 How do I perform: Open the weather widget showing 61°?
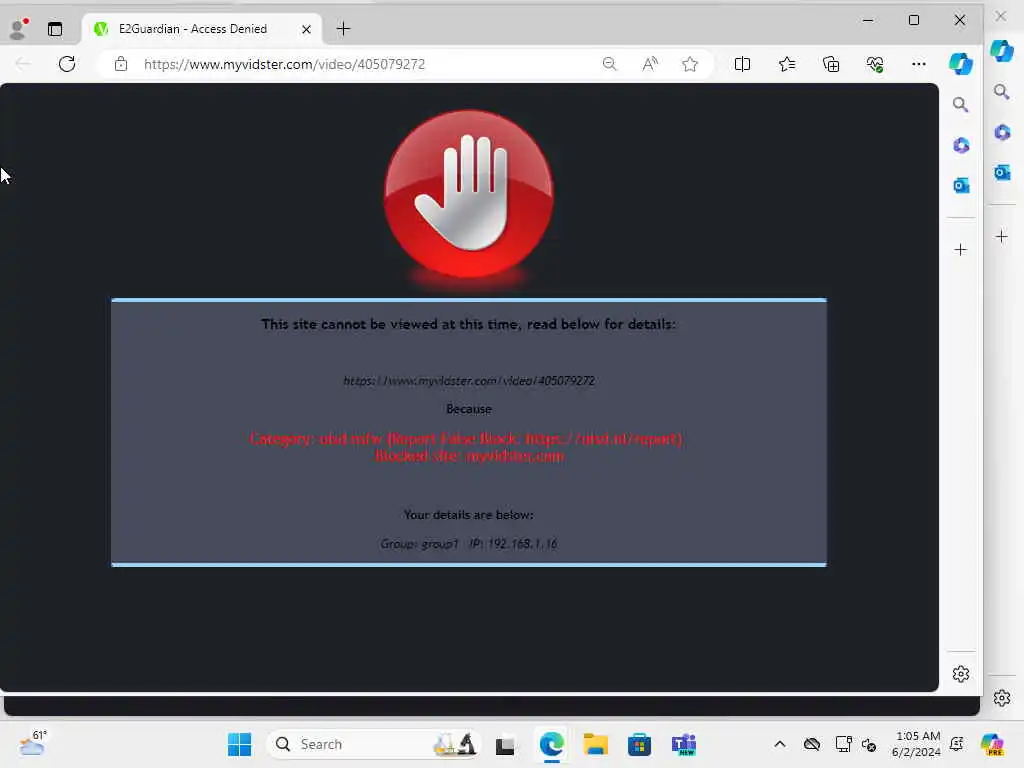[33, 744]
